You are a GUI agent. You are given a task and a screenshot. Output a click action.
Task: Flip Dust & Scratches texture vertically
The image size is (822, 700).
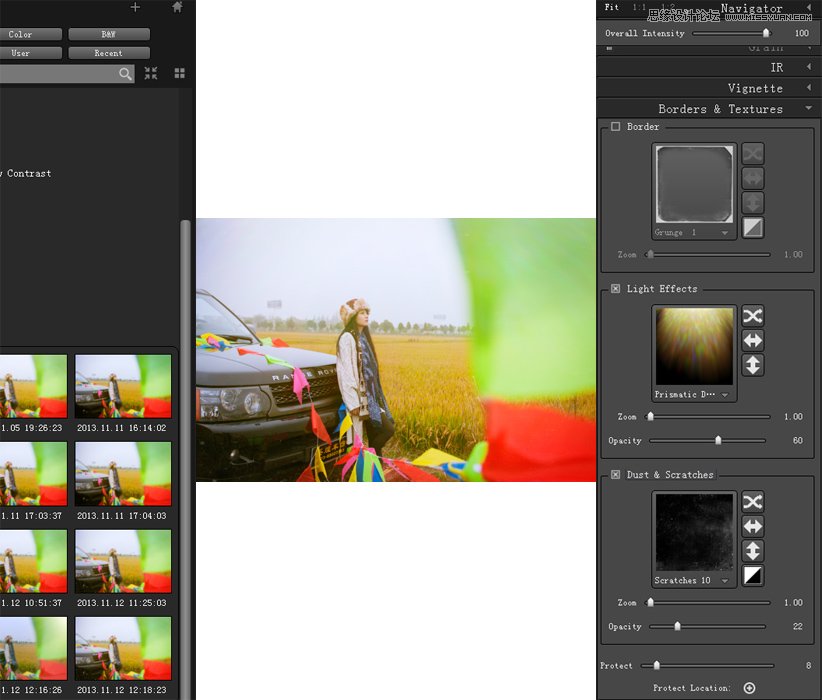[752, 551]
